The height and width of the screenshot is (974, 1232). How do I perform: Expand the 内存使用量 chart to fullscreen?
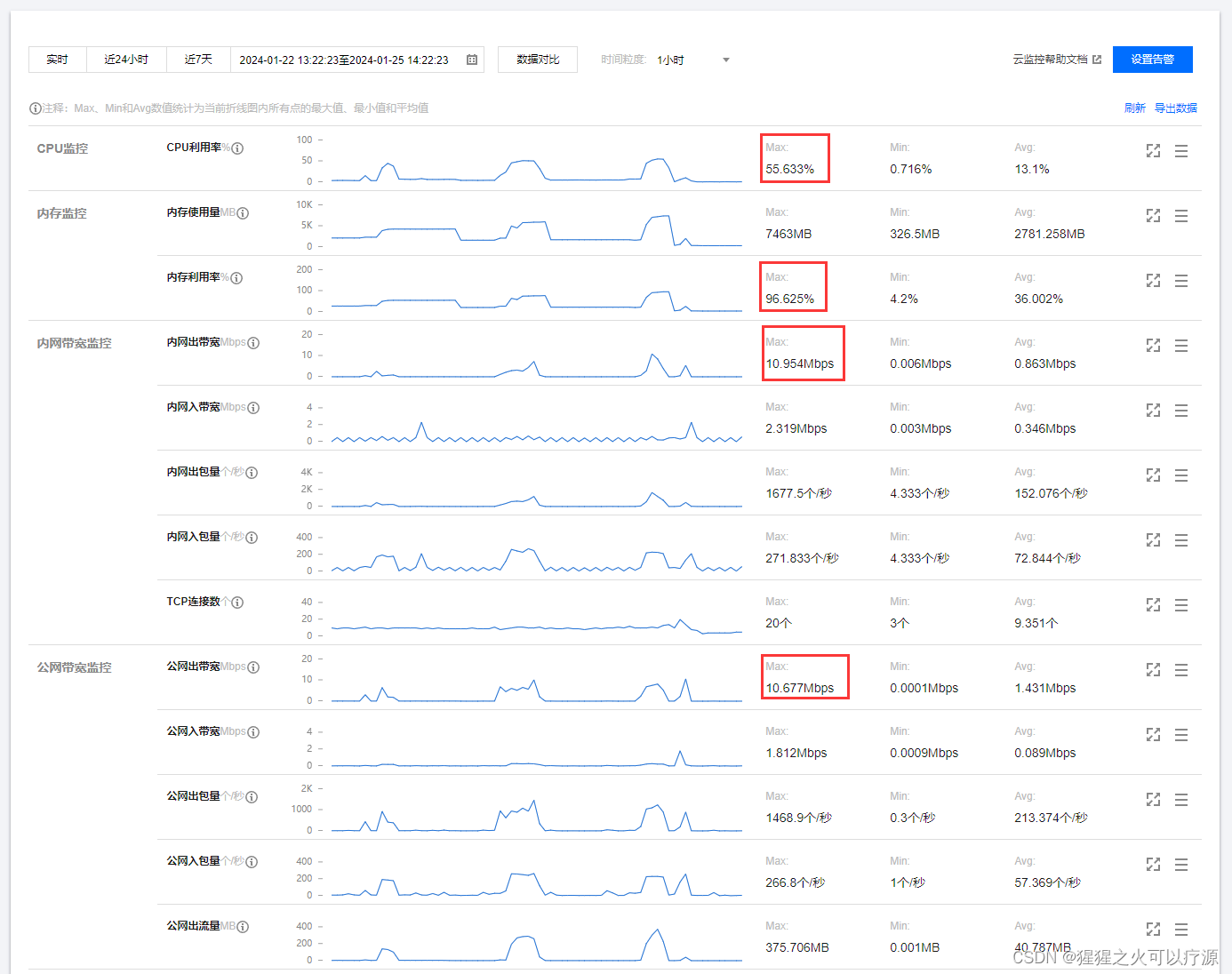[x=1153, y=216]
